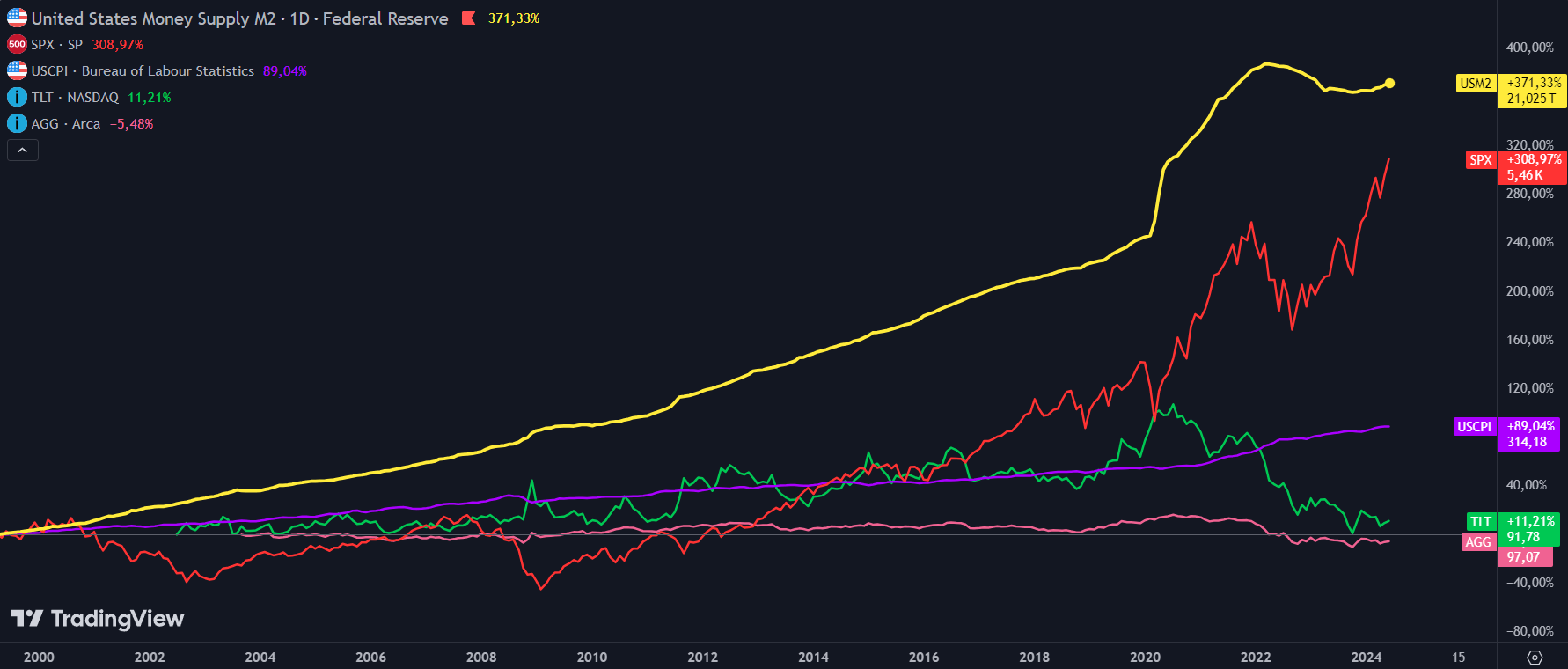Screen dimensions: 1568x669
Task: Click the 2004 label on the time axis
Action: (x=260, y=658)
